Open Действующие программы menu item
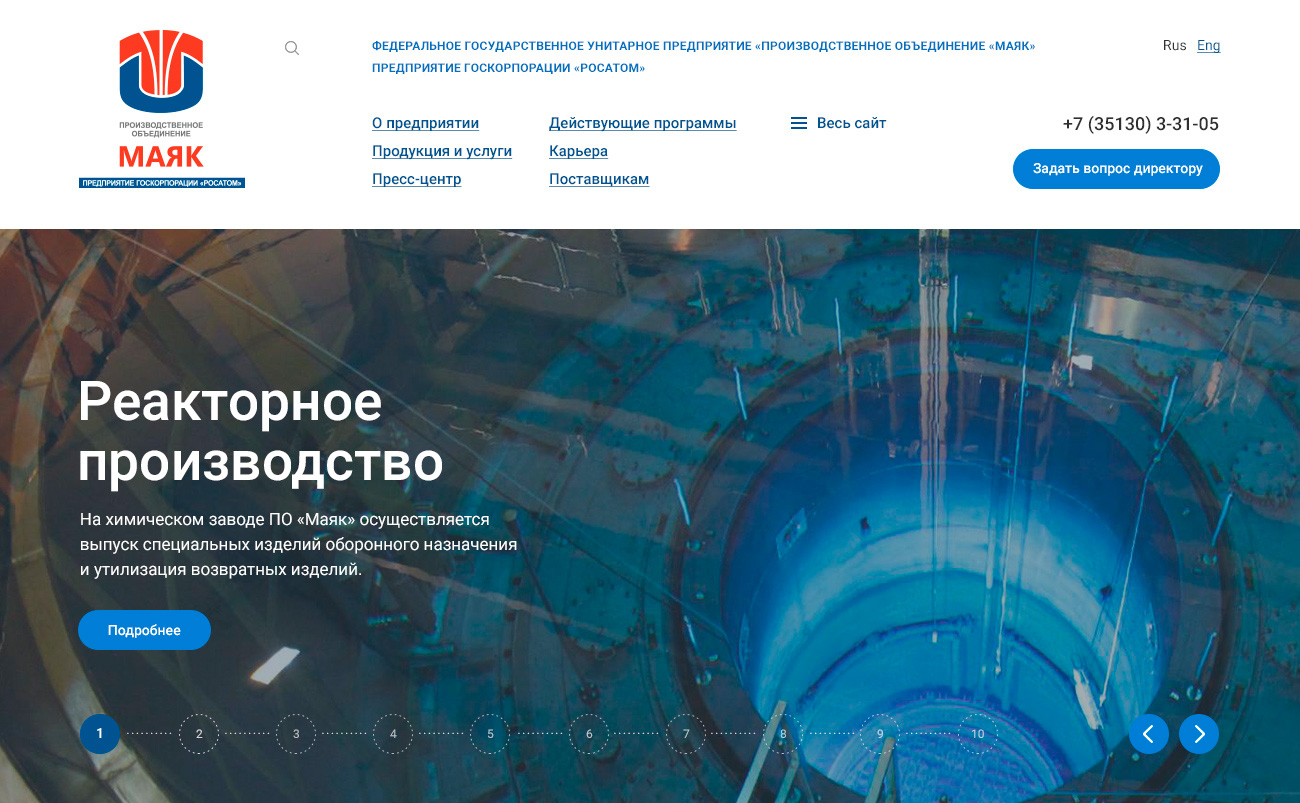The height and width of the screenshot is (803, 1300). (x=642, y=123)
